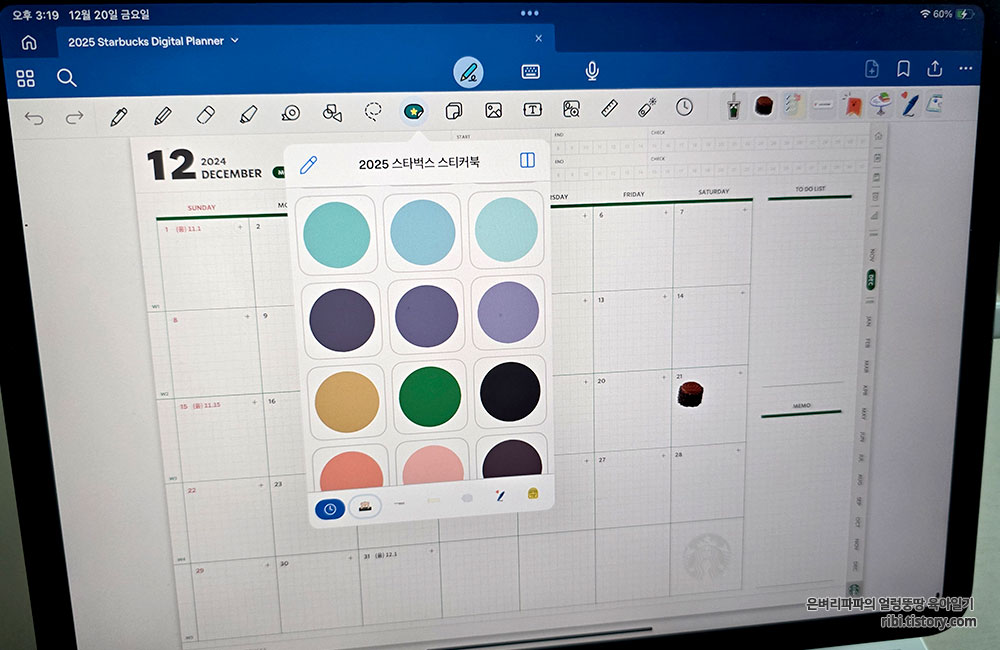Pick the red bookmark favorite sticker
Image resolution: width=1000 pixels, height=650 pixels.
(853, 105)
